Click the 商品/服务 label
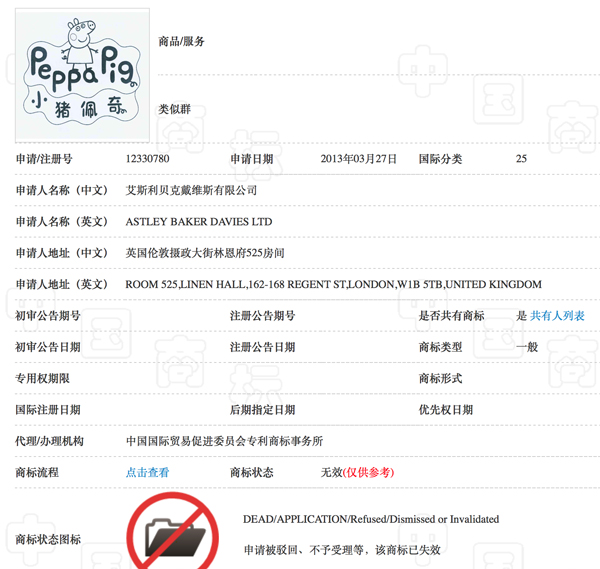Image resolution: width=600 pixels, height=569 pixels. point(181,41)
